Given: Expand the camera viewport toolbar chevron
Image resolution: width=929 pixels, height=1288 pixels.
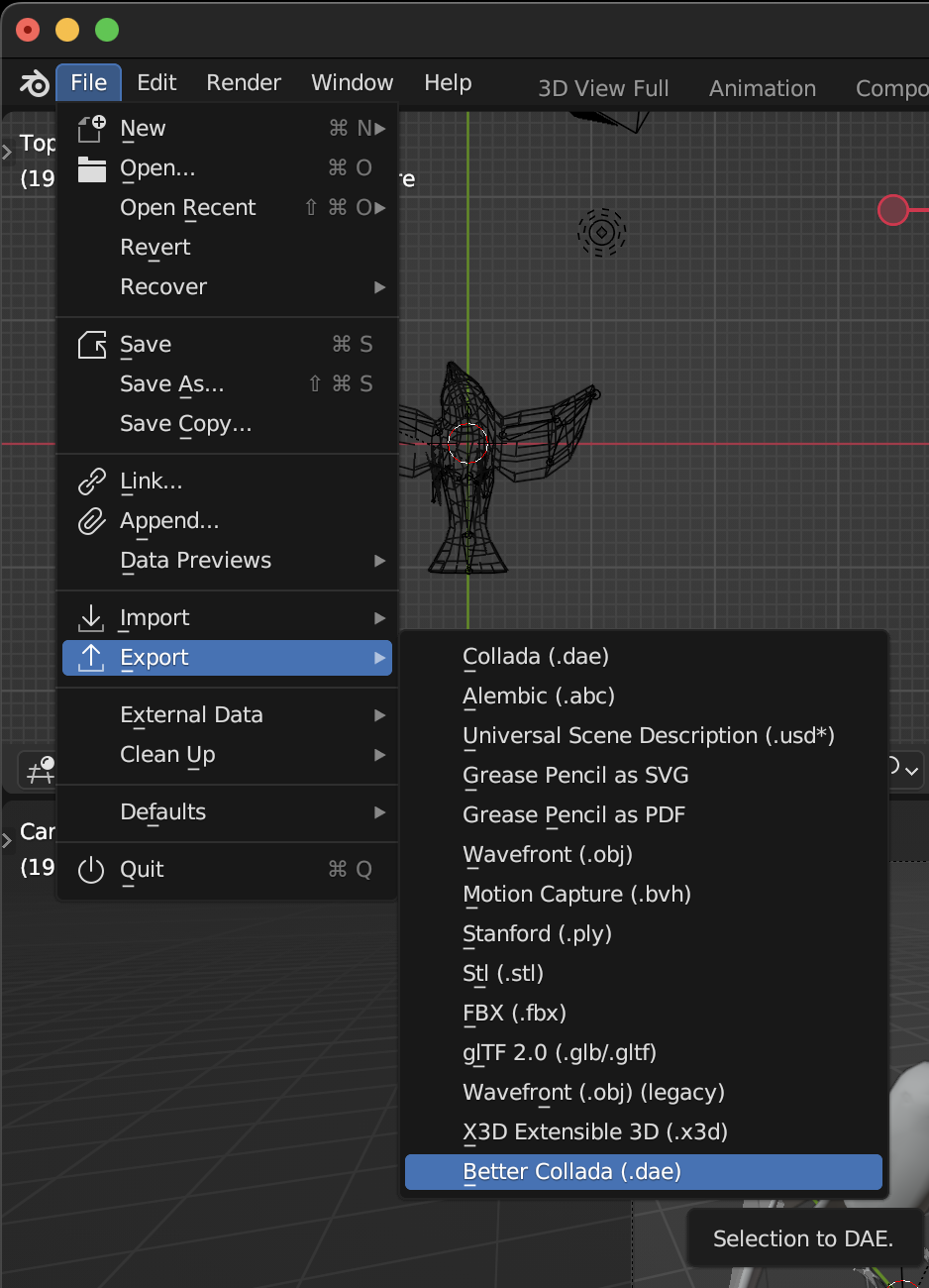Looking at the screenshot, I should point(7,839).
